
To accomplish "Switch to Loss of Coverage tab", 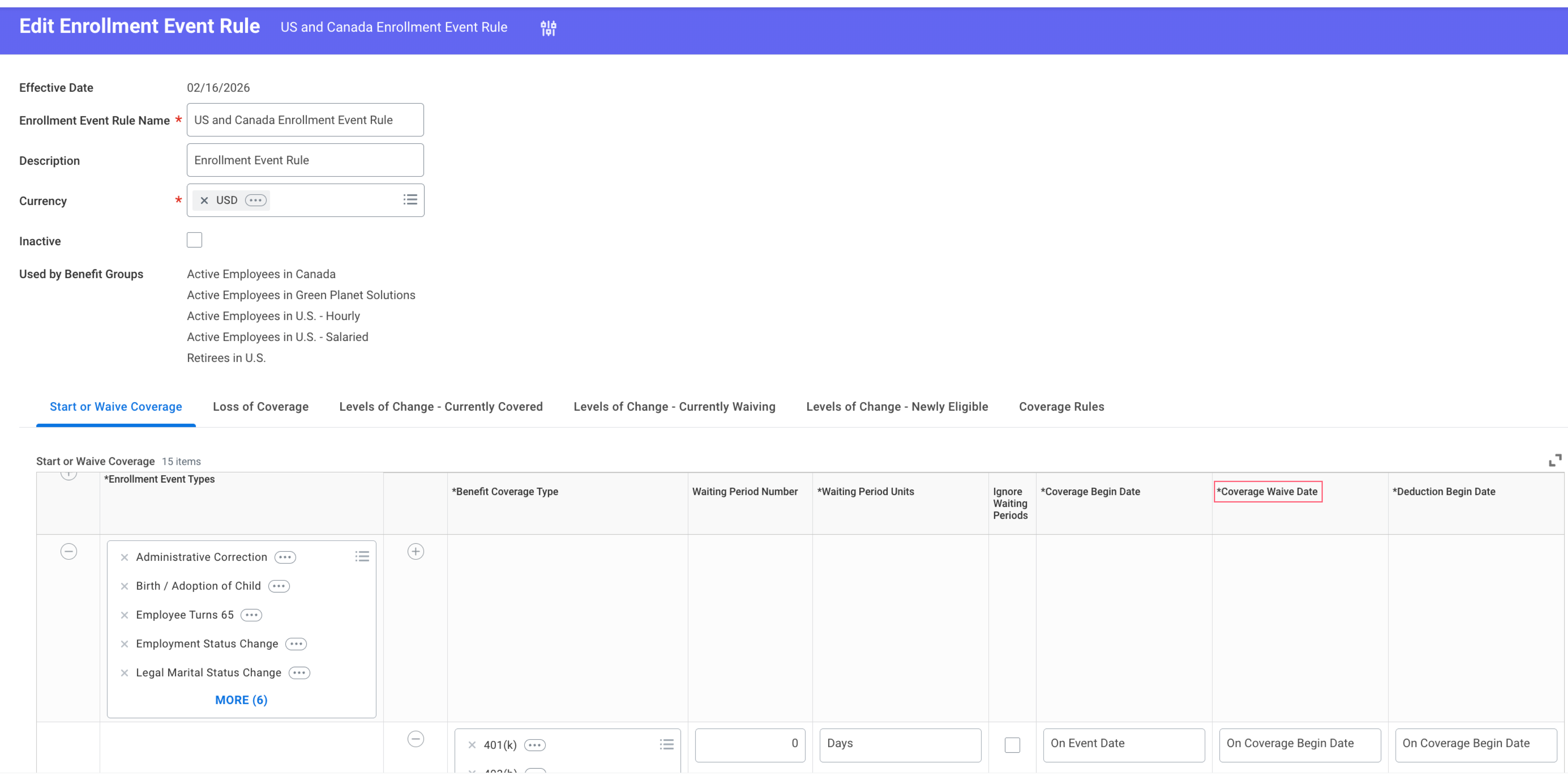I will point(260,407).
